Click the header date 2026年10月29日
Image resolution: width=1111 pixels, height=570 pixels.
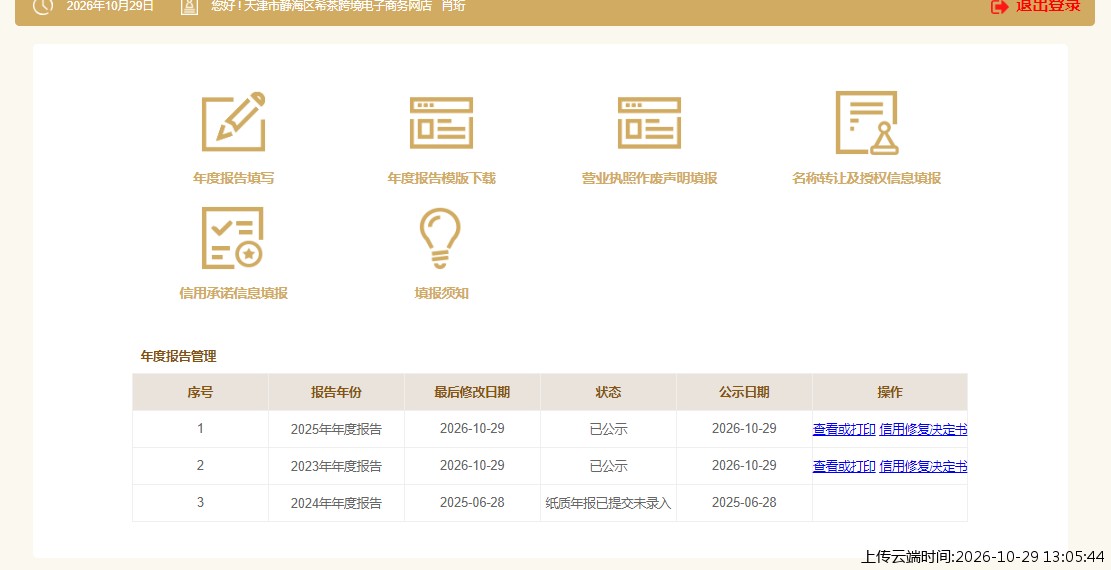(x=110, y=6)
